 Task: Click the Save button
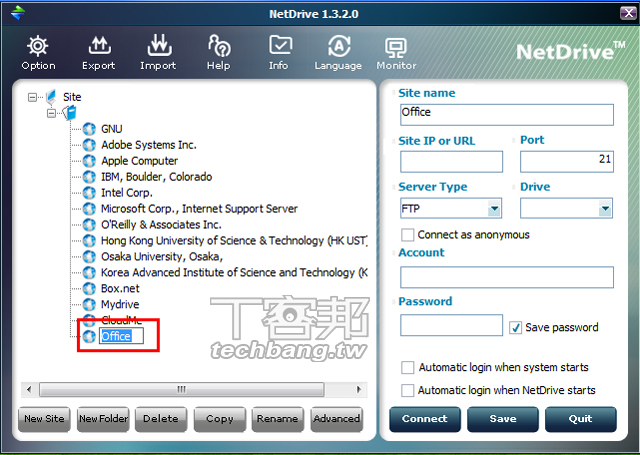(x=503, y=419)
